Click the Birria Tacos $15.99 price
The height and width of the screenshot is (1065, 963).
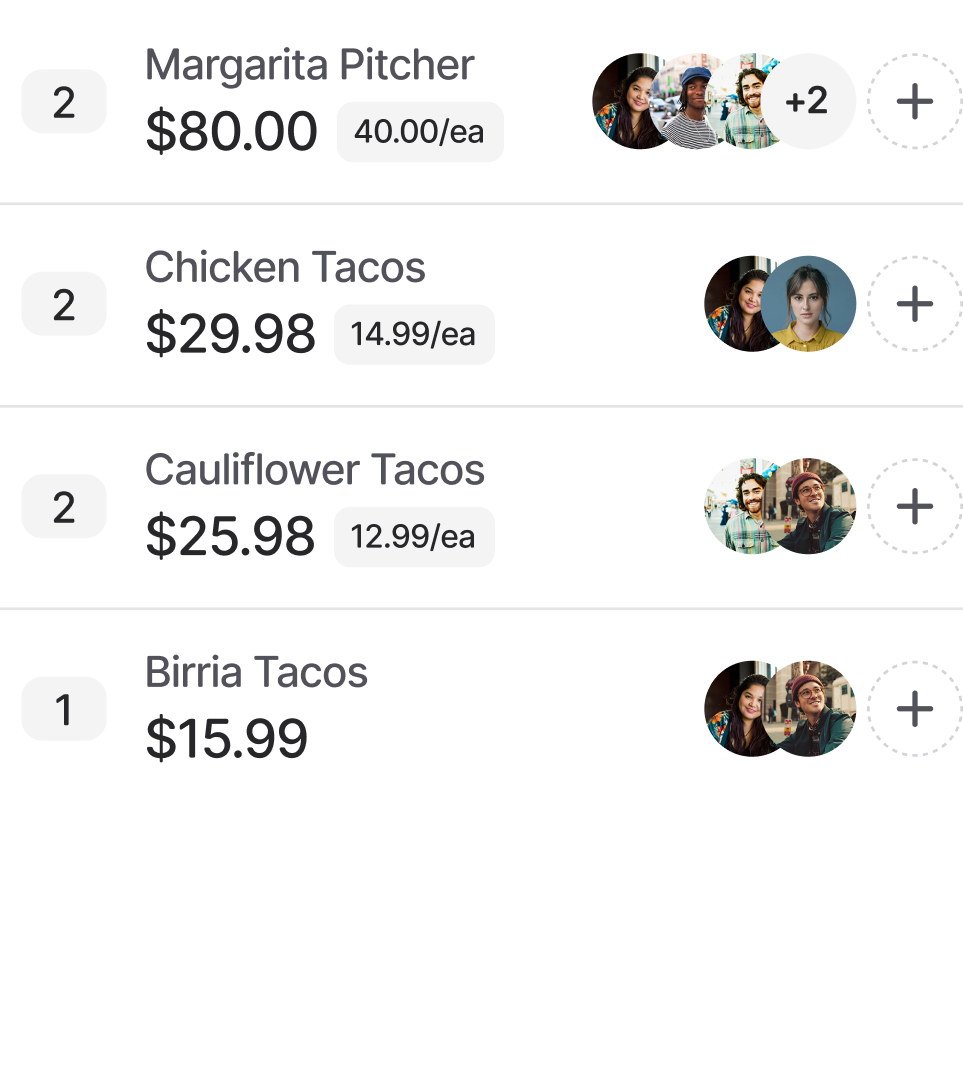[x=226, y=739]
